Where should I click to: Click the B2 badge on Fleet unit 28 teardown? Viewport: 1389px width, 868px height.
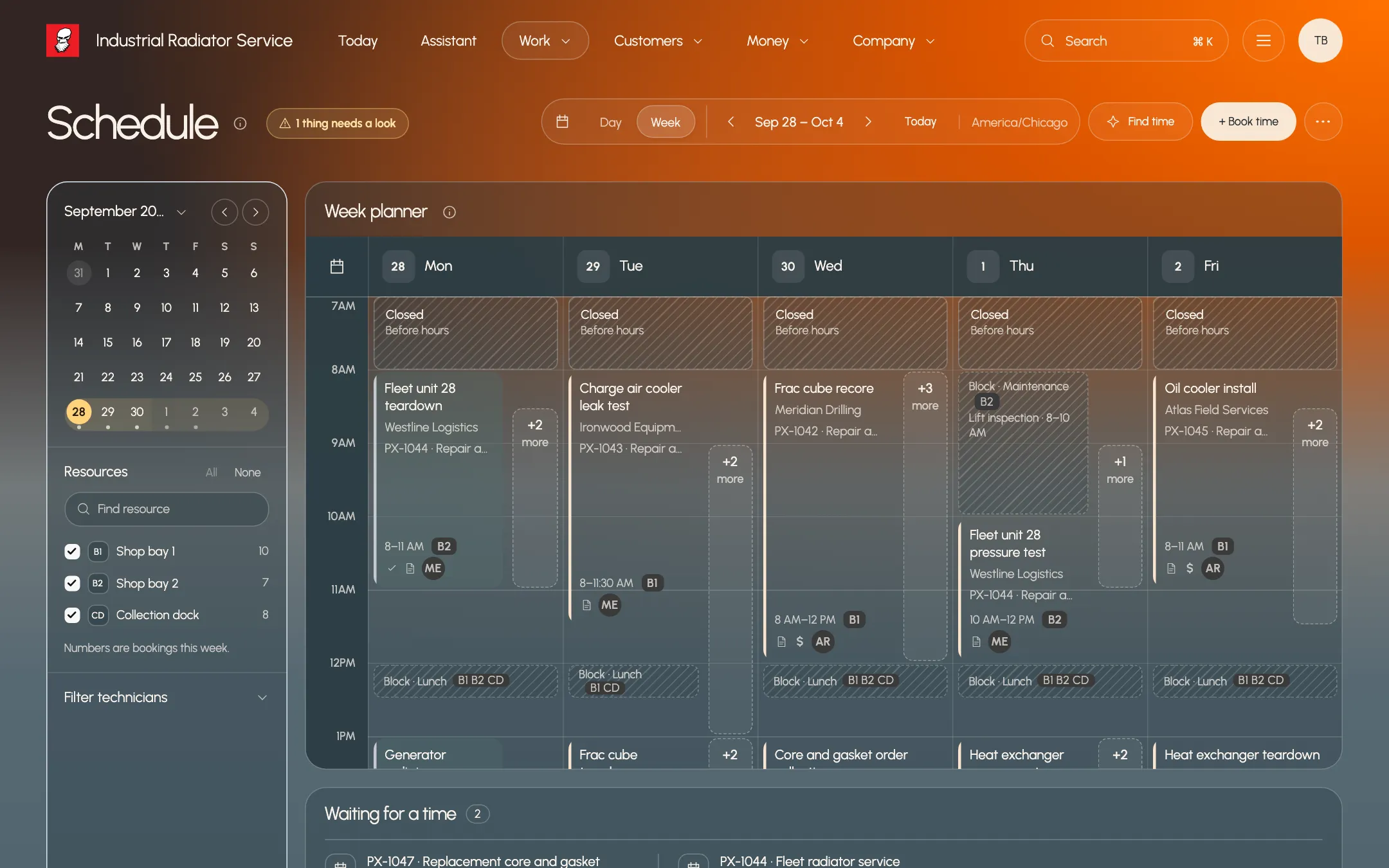(x=444, y=547)
